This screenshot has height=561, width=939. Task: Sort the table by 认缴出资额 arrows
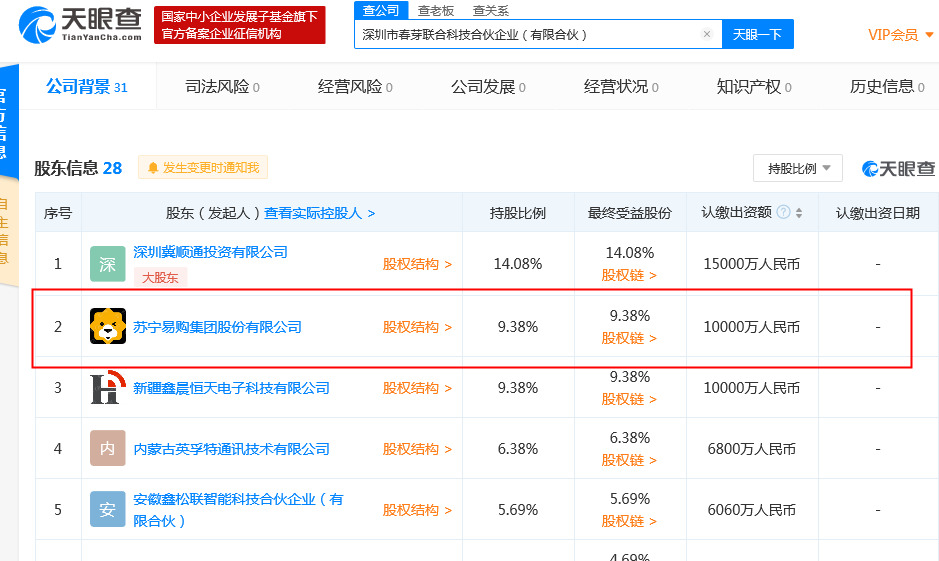point(799,213)
